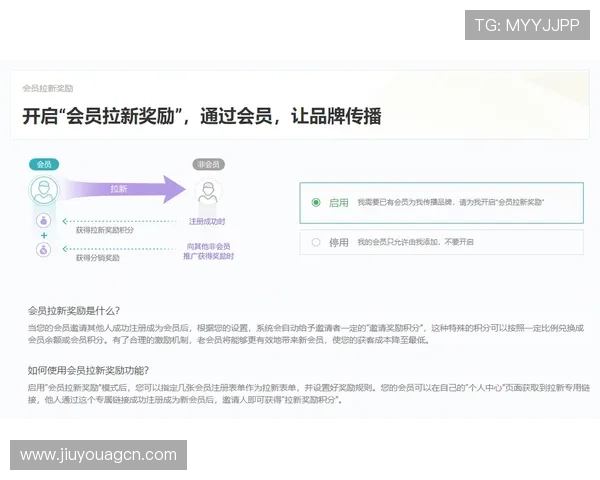The width and height of the screenshot is (600, 480).
Task: Click the 会员 avatar icon
Action: pyautogui.click(x=44, y=190)
